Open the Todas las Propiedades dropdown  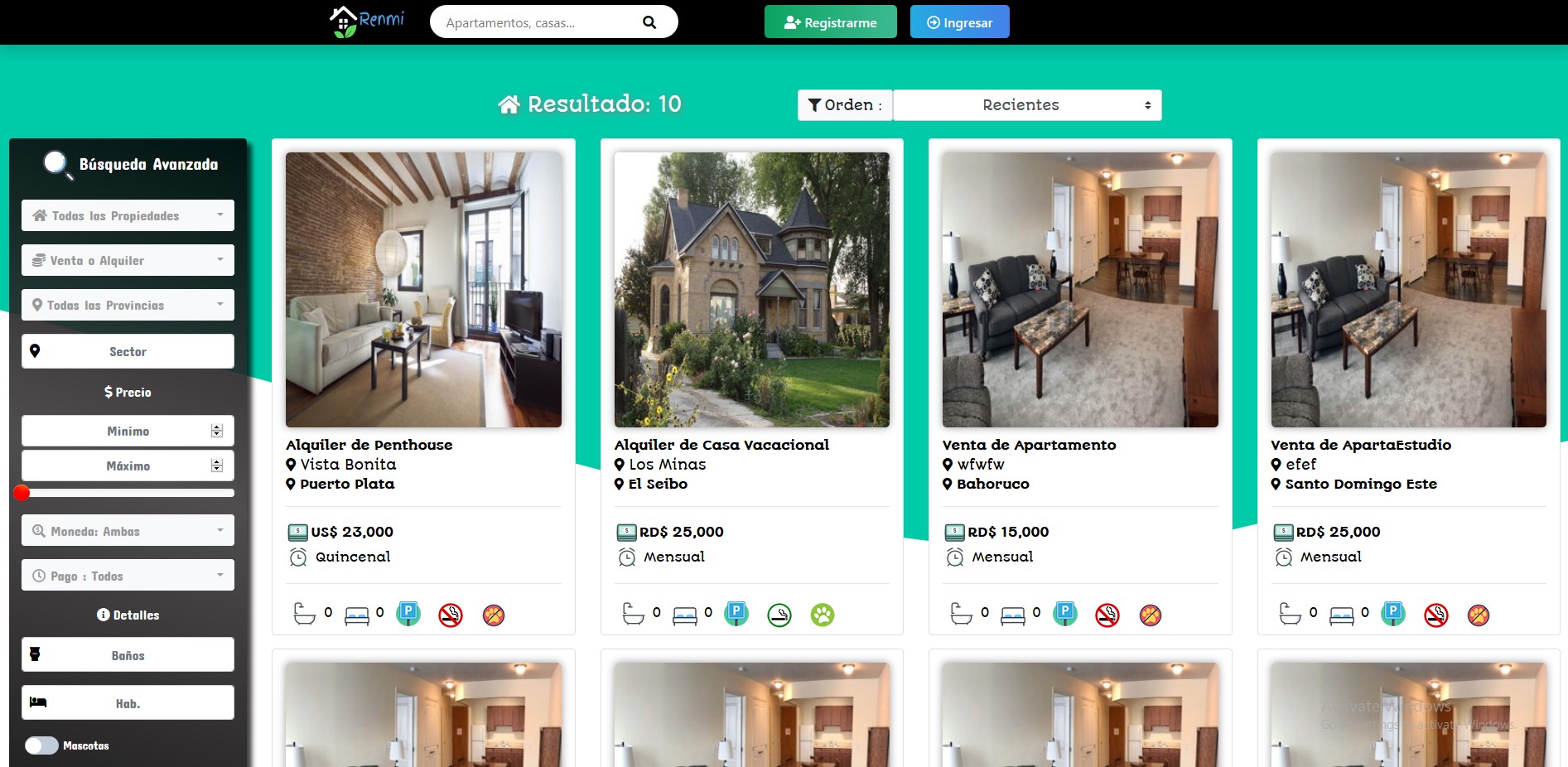[x=128, y=215]
